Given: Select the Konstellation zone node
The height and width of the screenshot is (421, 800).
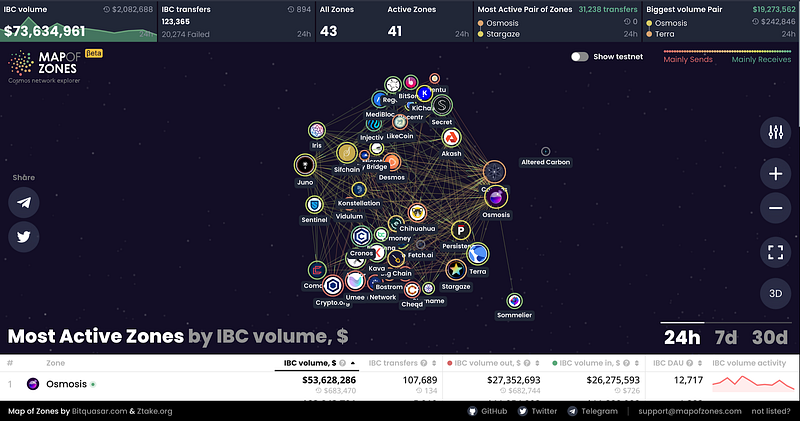Looking at the screenshot, I should [x=359, y=190].
